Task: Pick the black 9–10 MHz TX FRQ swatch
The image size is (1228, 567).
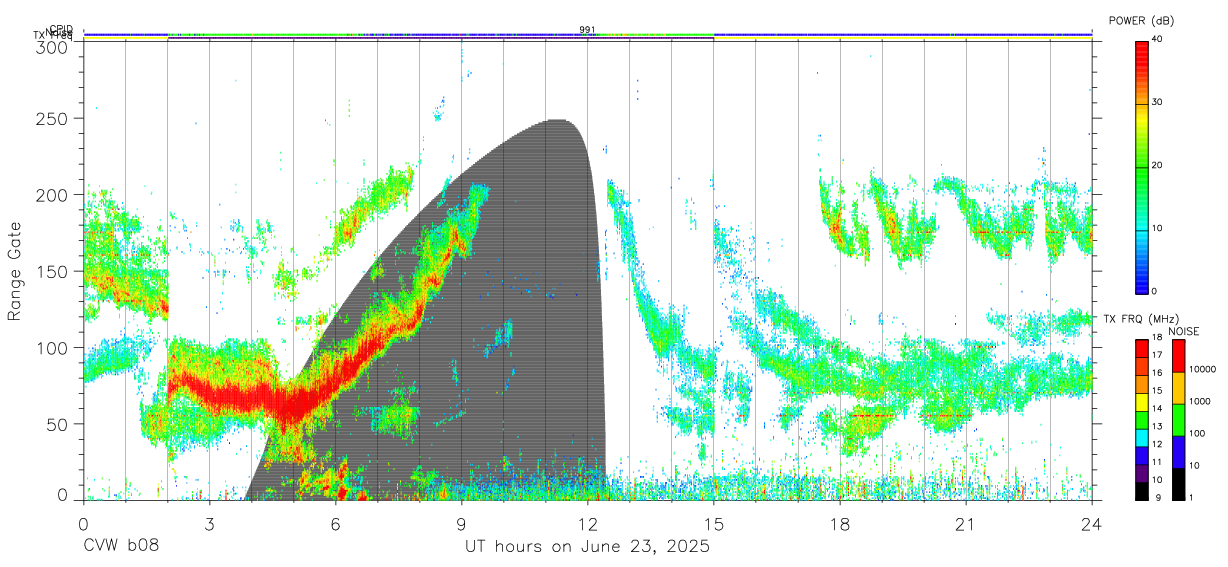Action: 1142,491
